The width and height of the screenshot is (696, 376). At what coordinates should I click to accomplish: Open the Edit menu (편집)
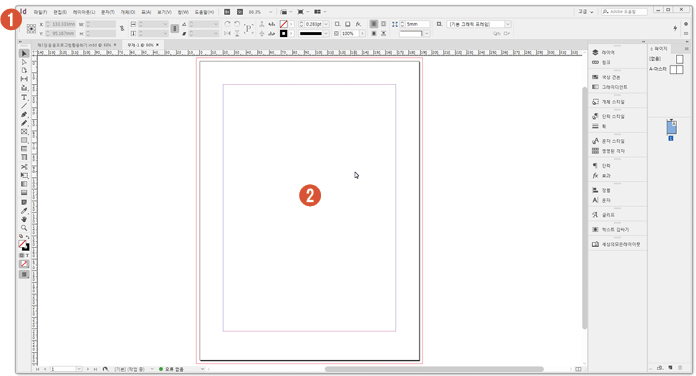60,12
